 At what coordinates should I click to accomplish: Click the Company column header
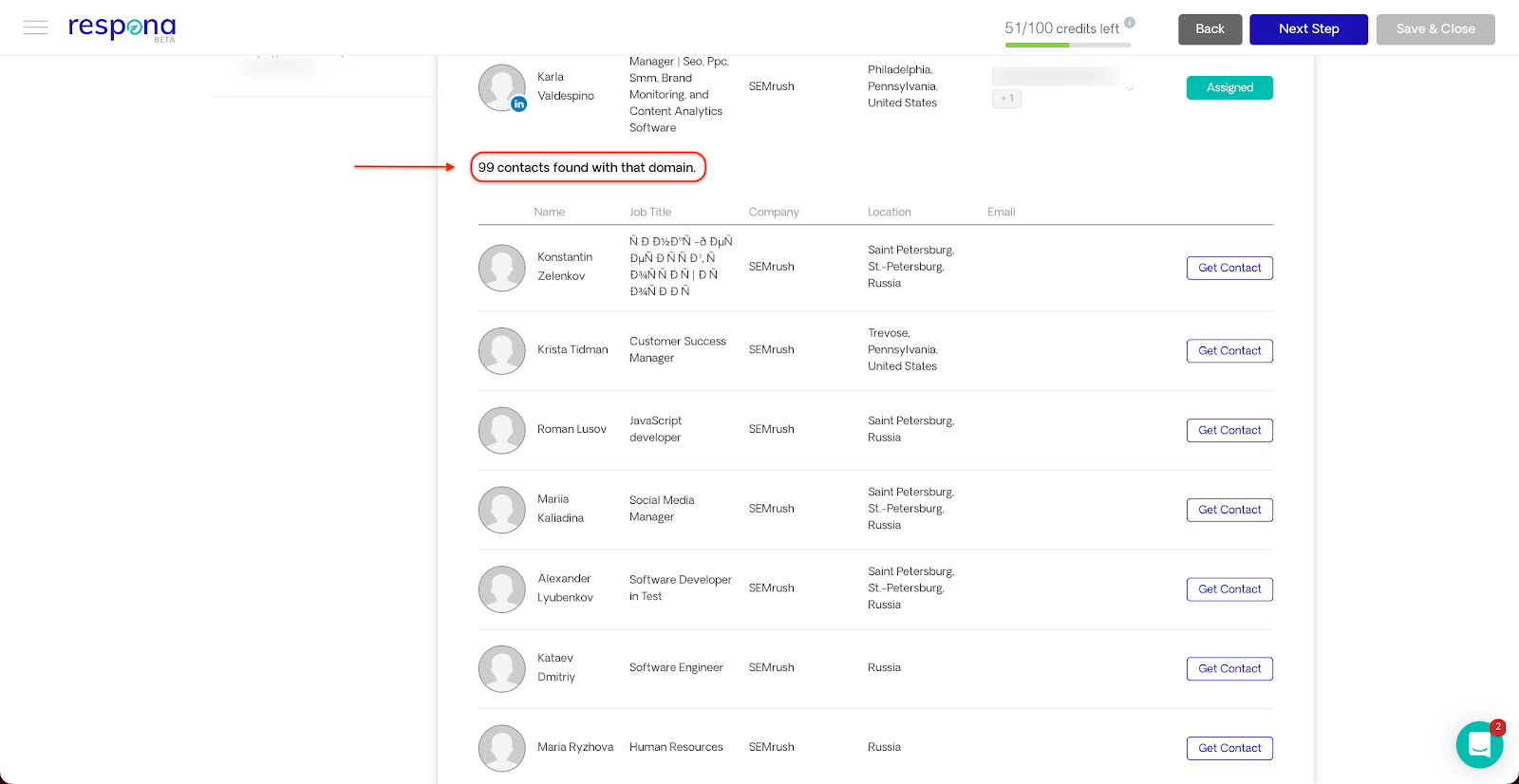[x=774, y=212]
